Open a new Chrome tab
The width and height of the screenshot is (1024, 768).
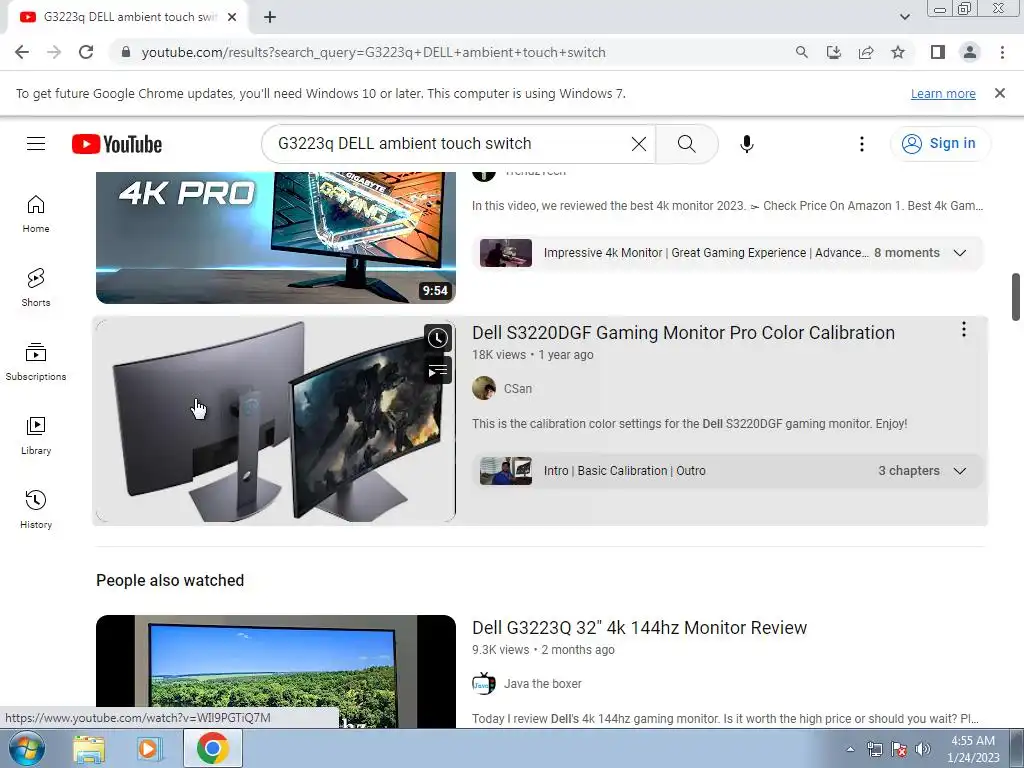tap(270, 17)
